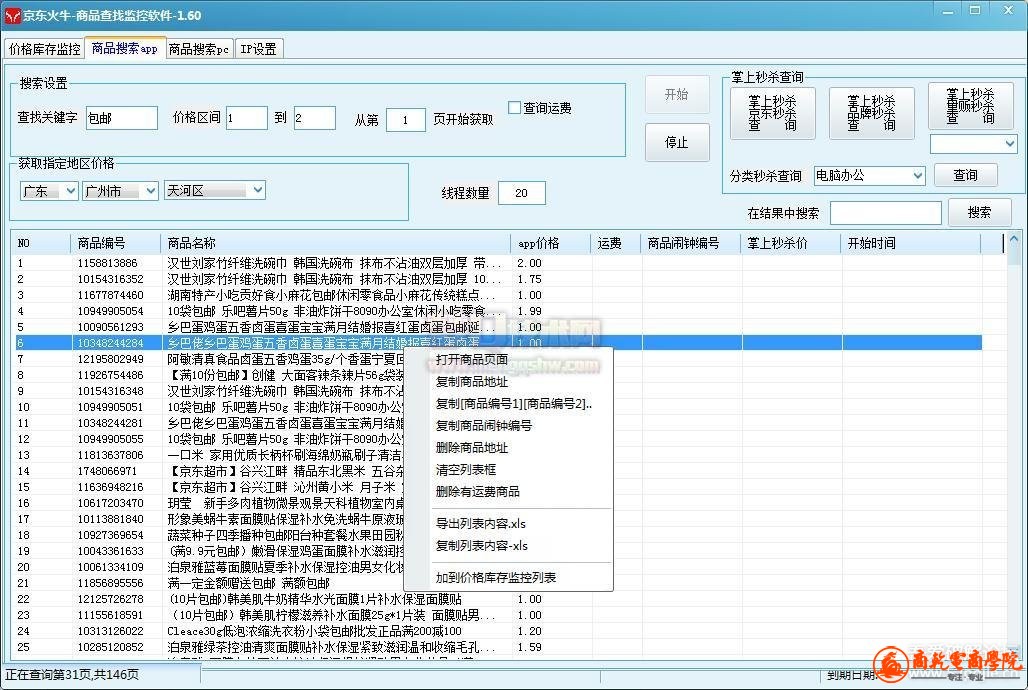Choose 复制列表内容-xls from context menu

tap(482, 546)
